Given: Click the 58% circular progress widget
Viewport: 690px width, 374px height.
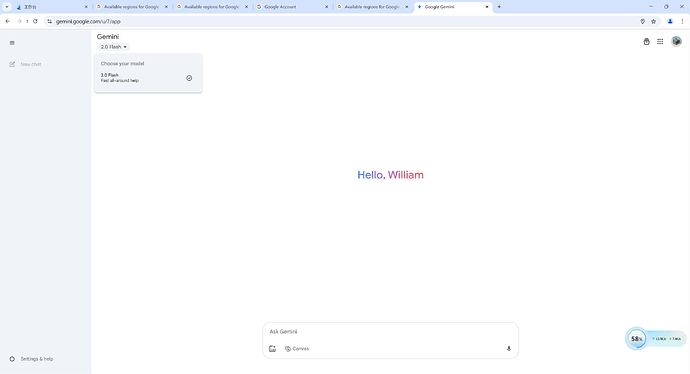Looking at the screenshot, I should (x=636, y=339).
